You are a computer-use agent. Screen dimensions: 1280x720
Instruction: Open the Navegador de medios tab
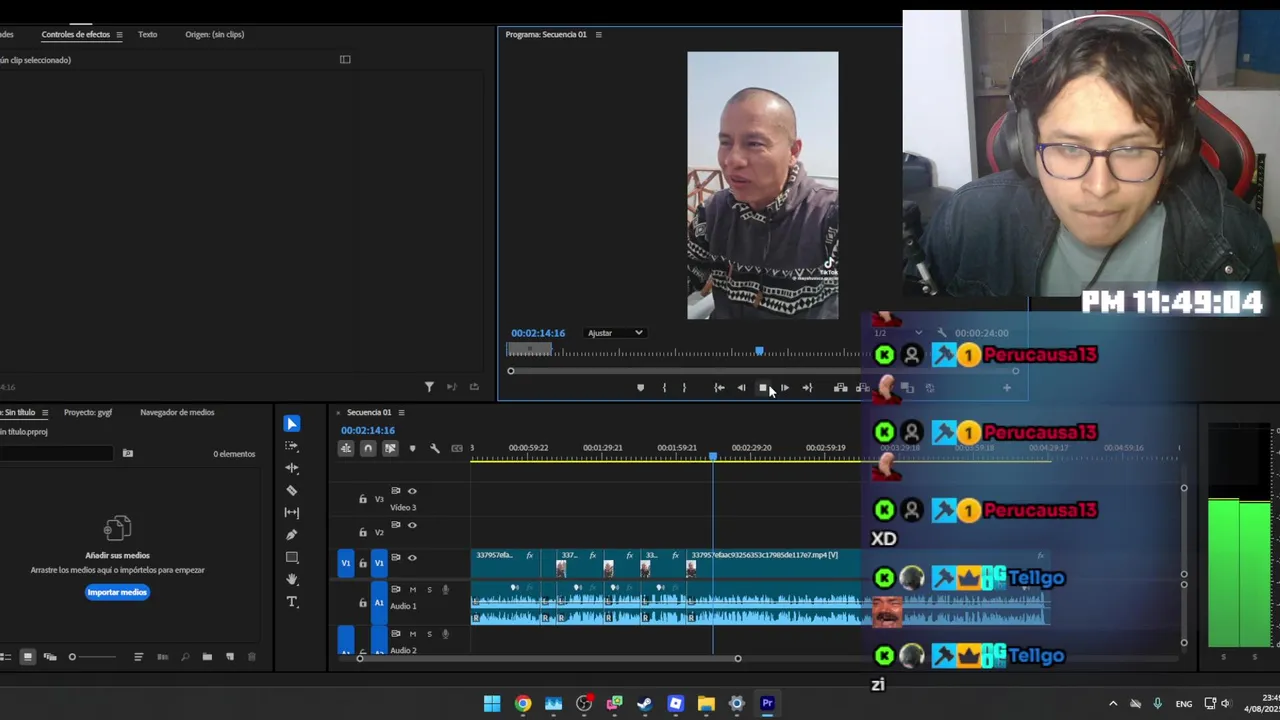(177, 413)
